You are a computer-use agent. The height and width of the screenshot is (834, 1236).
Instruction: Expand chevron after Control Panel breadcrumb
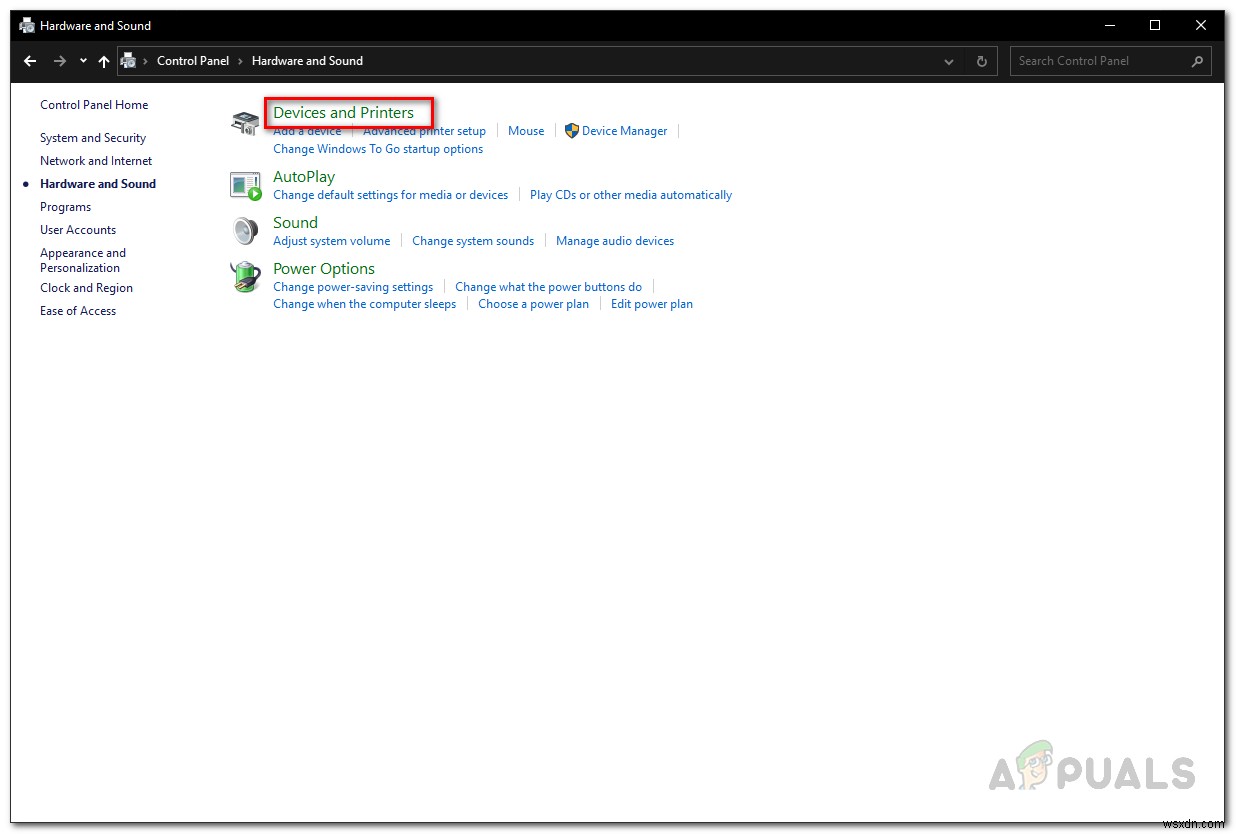(240, 61)
